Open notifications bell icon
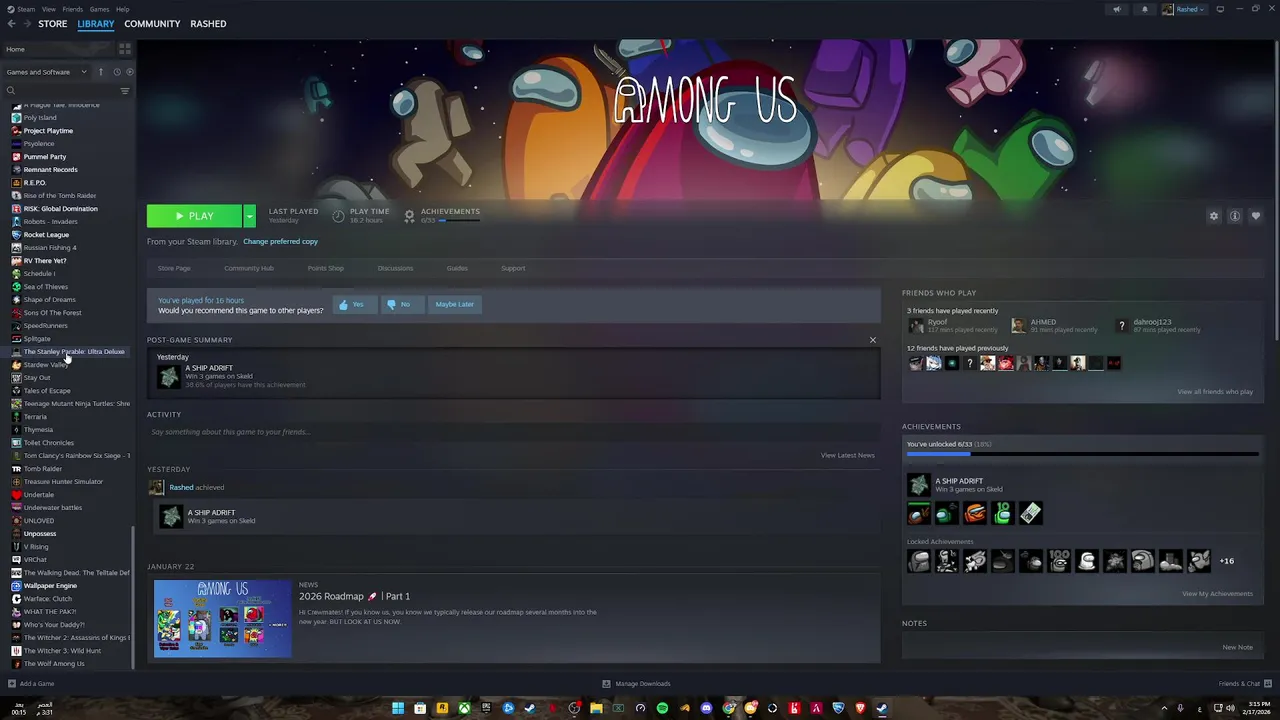 [x=1145, y=9]
